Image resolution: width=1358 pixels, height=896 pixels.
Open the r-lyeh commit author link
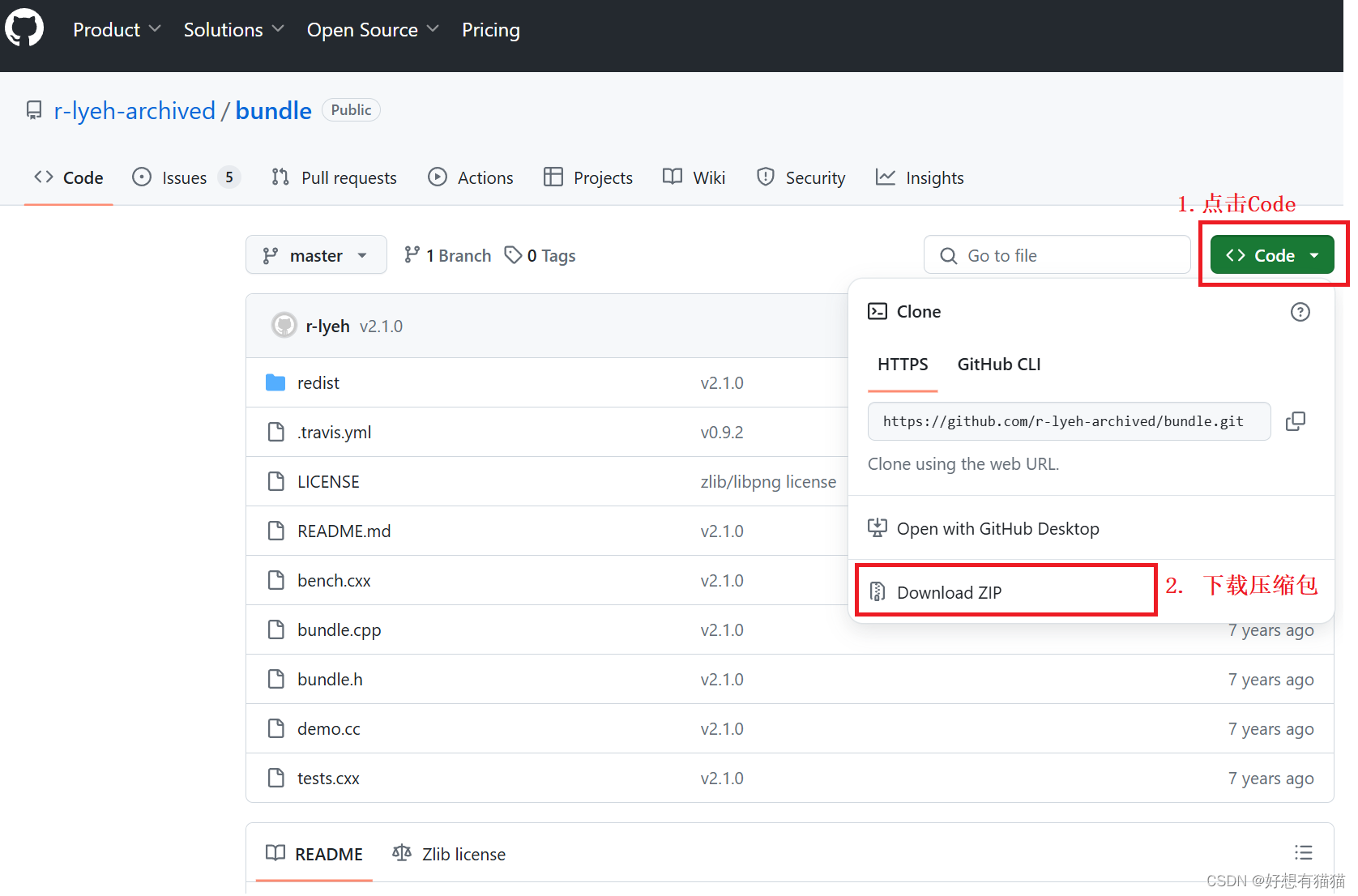[327, 326]
